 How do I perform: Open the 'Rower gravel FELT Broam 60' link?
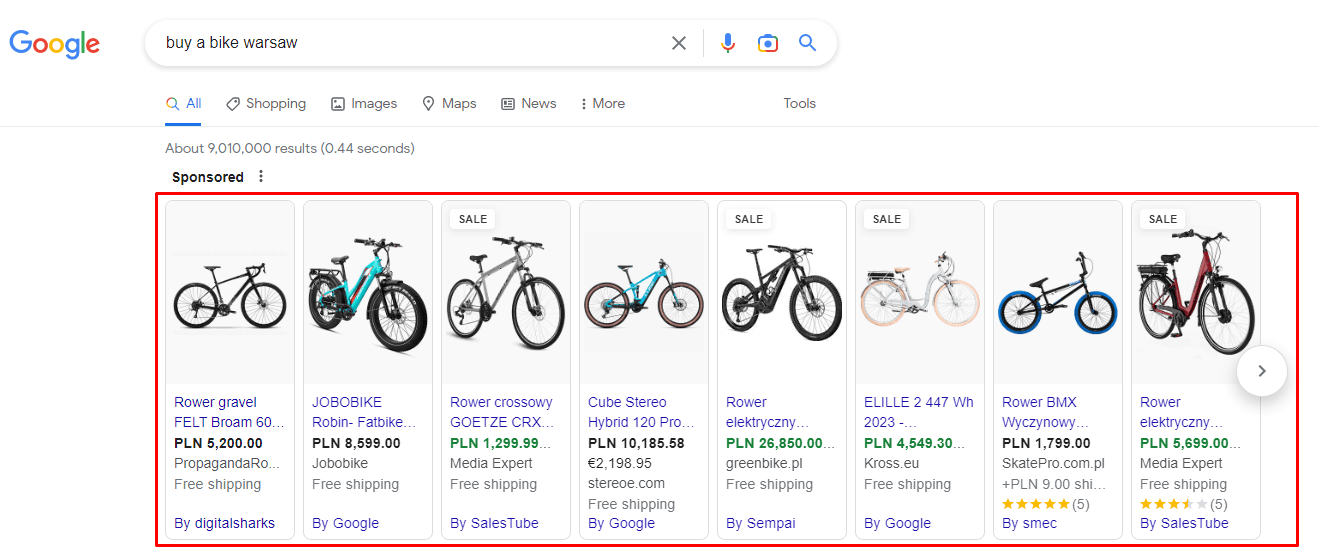[x=229, y=412]
